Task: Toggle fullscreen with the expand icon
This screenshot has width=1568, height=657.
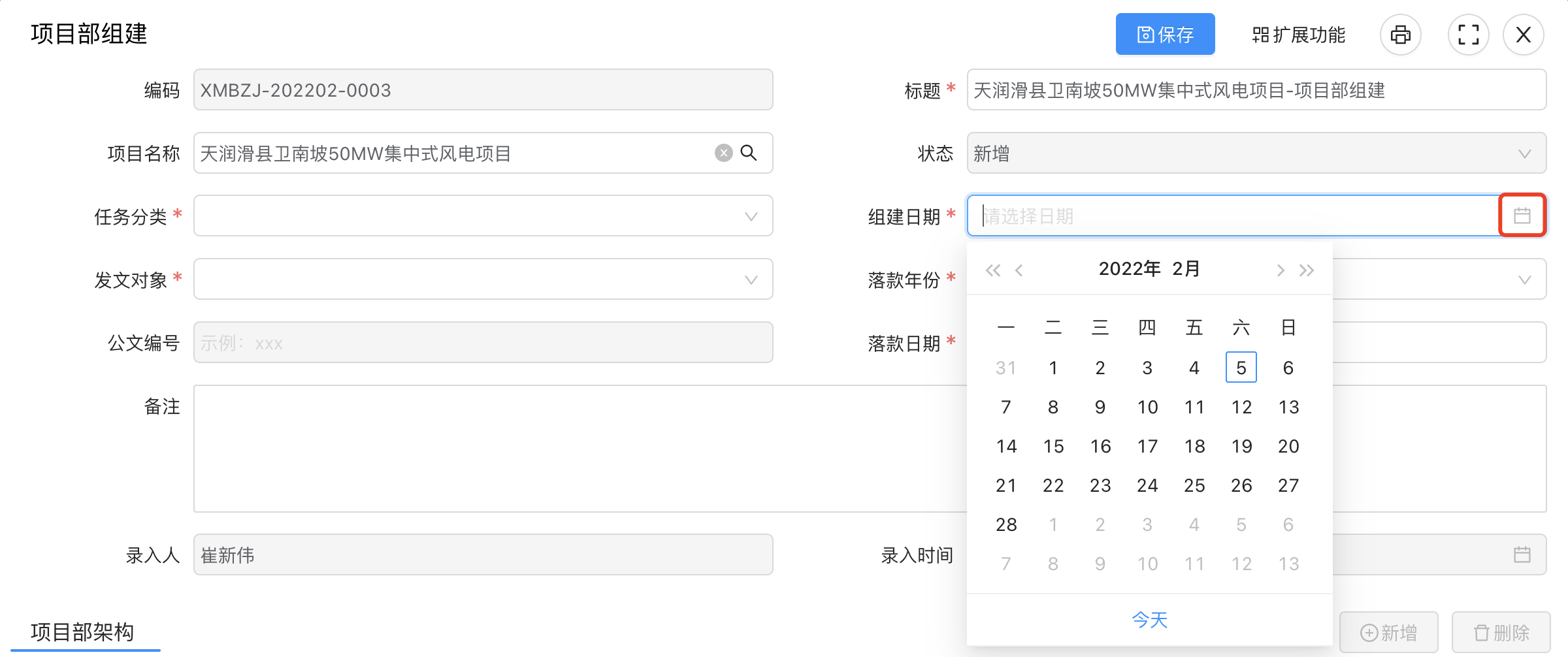Action: point(1469,35)
